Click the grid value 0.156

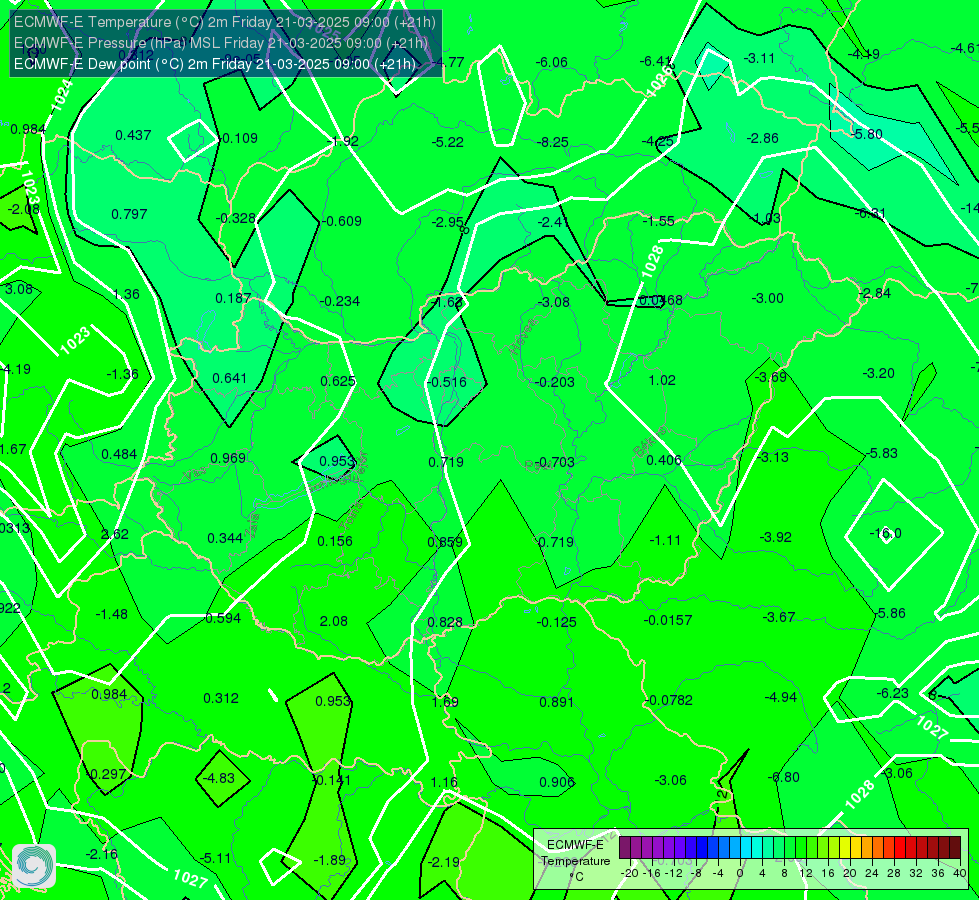(335, 541)
